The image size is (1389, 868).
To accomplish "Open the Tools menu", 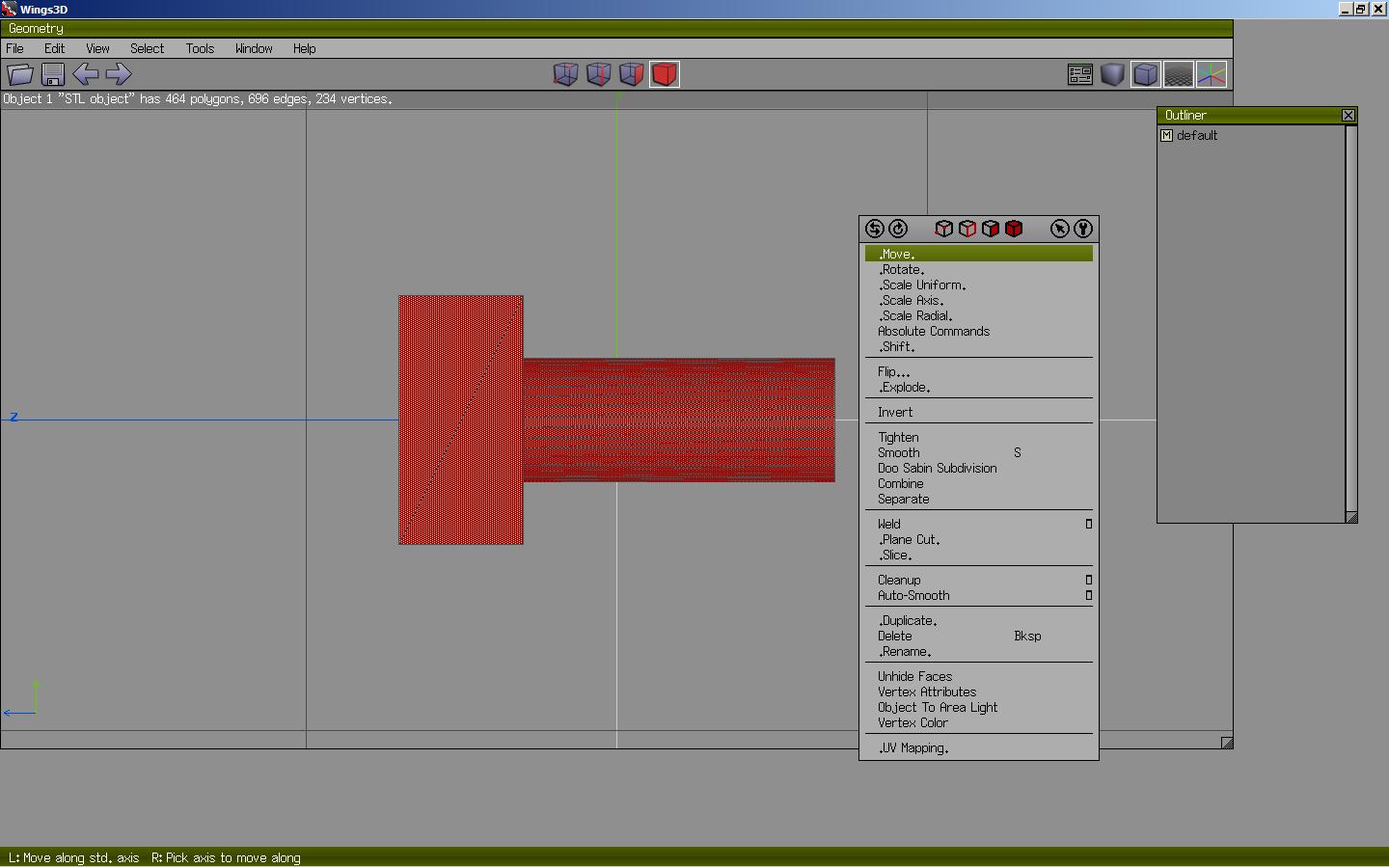I will (x=200, y=48).
